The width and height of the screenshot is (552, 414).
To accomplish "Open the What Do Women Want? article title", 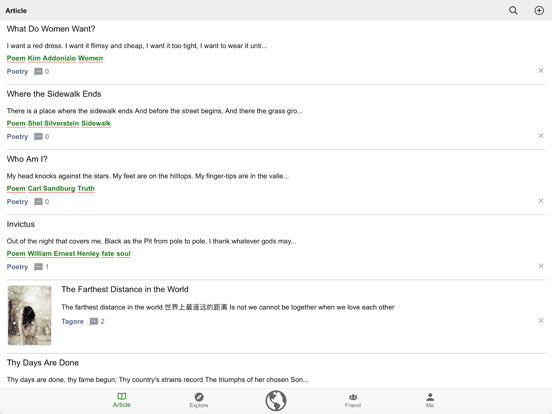I will (51, 29).
